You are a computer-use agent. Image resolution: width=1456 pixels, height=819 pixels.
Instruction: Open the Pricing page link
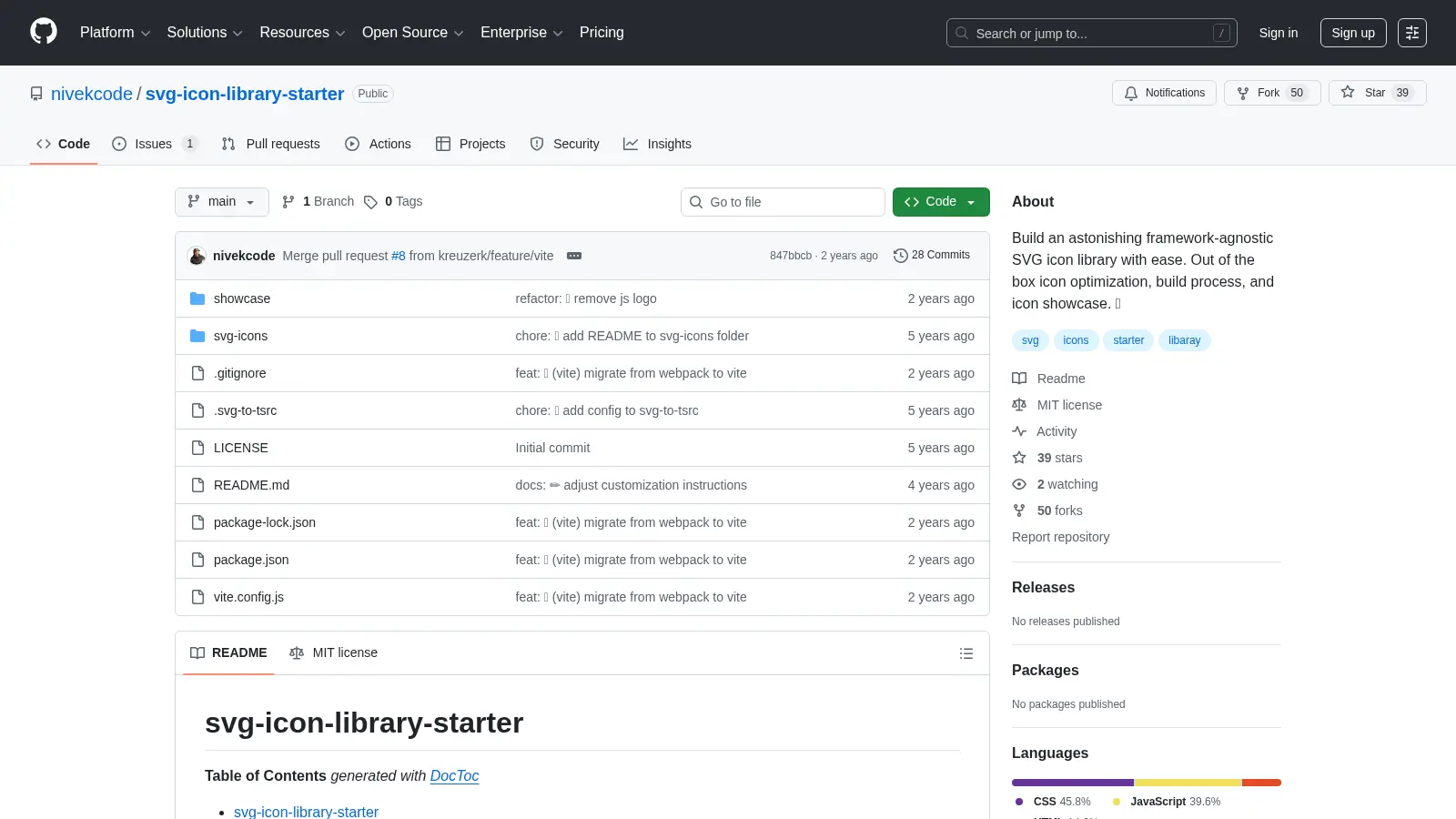[602, 33]
